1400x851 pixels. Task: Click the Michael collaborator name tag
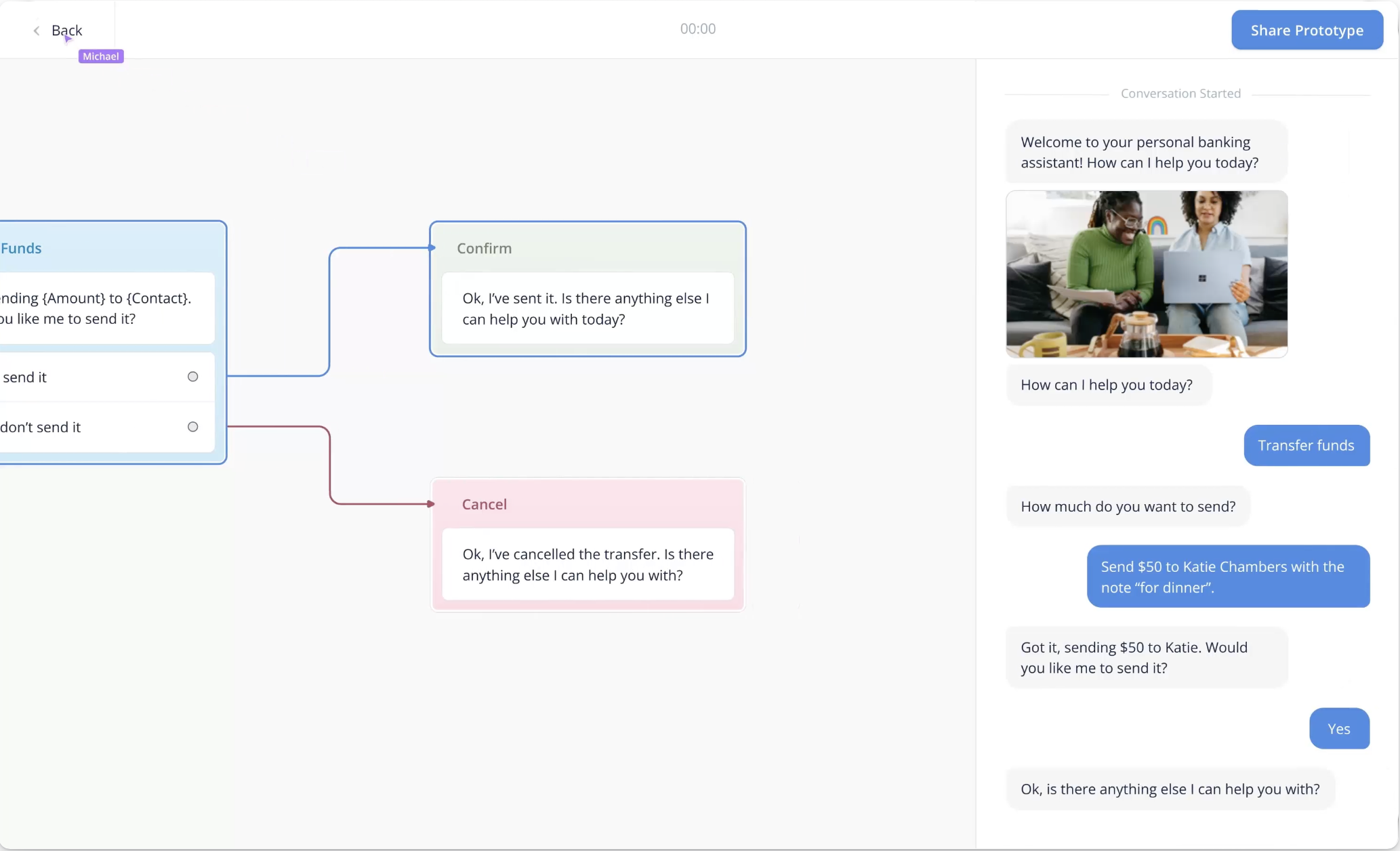point(101,56)
